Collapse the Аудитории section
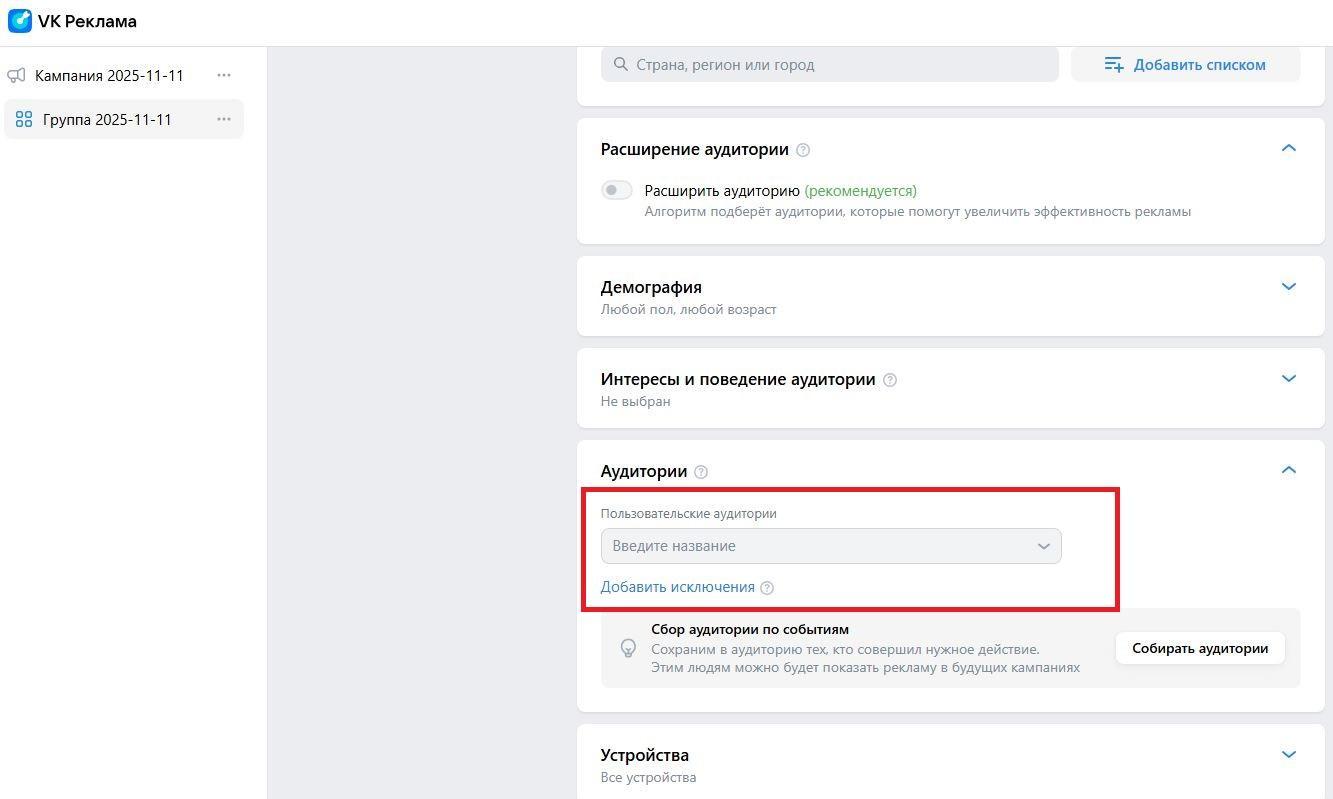This screenshot has width=1333, height=799. [1289, 470]
